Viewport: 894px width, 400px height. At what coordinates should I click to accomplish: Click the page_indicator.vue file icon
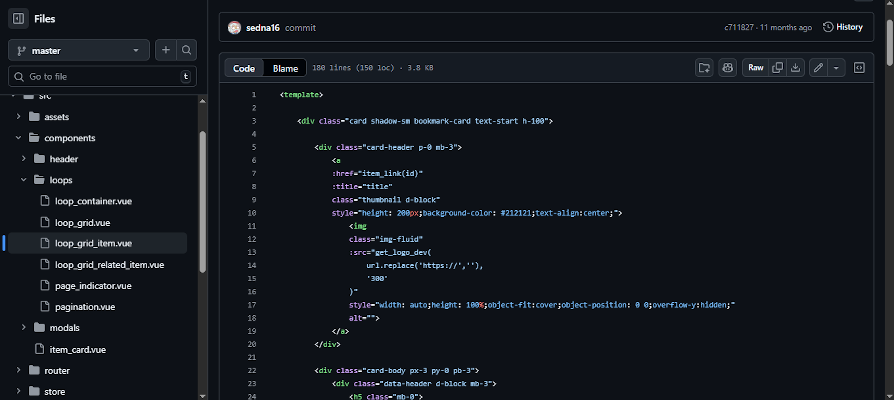pyautogui.click(x=45, y=285)
